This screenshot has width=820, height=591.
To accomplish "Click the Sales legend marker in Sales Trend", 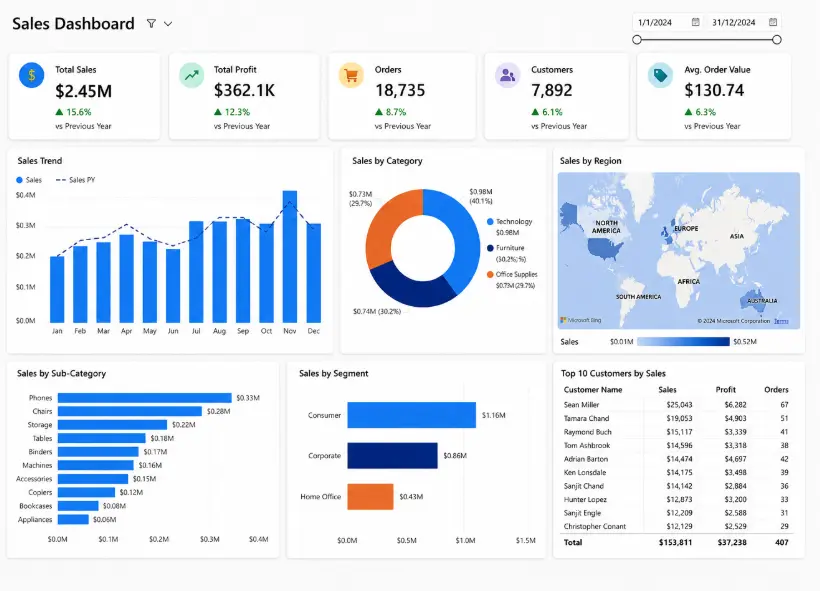I will coord(19,180).
